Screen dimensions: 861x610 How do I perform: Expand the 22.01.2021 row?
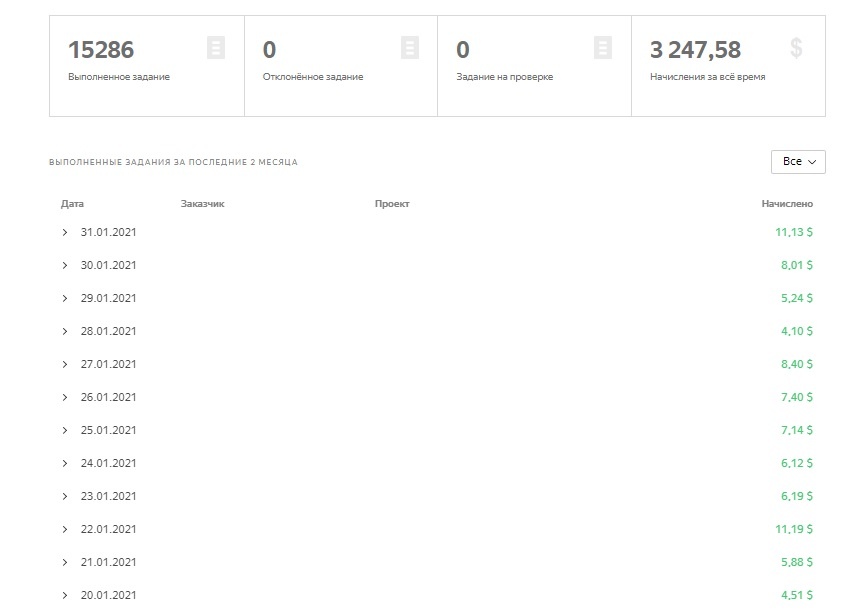click(65, 529)
